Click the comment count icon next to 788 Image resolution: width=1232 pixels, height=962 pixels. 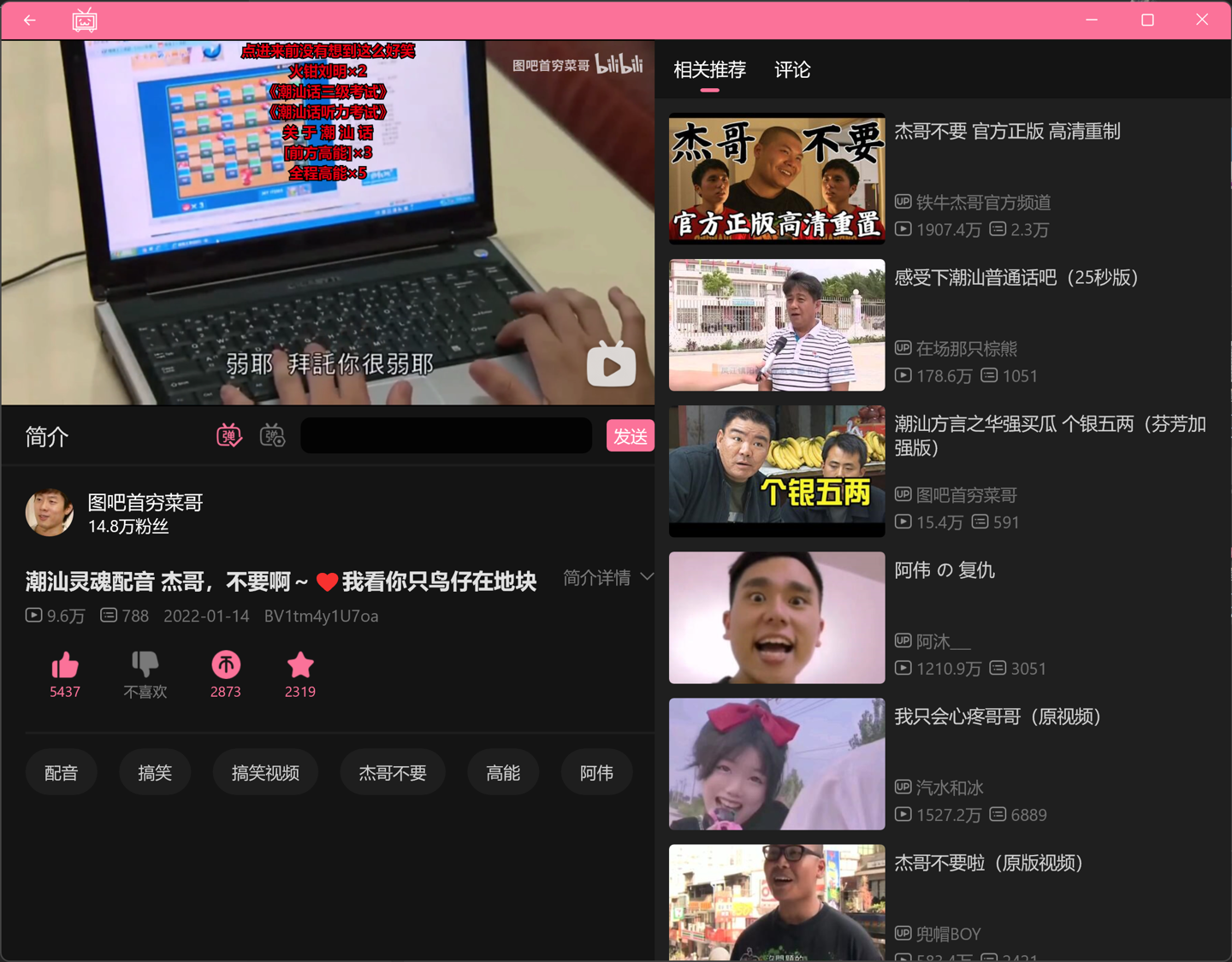[110, 616]
